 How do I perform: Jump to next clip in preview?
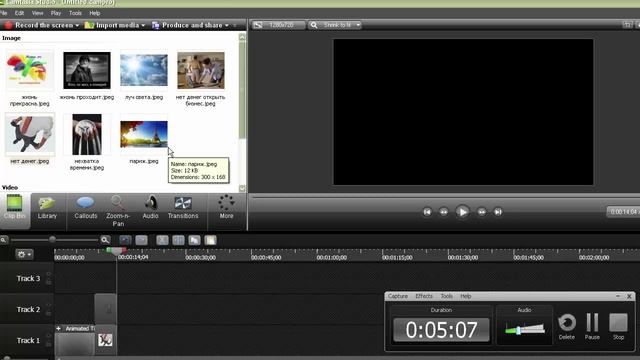point(498,212)
